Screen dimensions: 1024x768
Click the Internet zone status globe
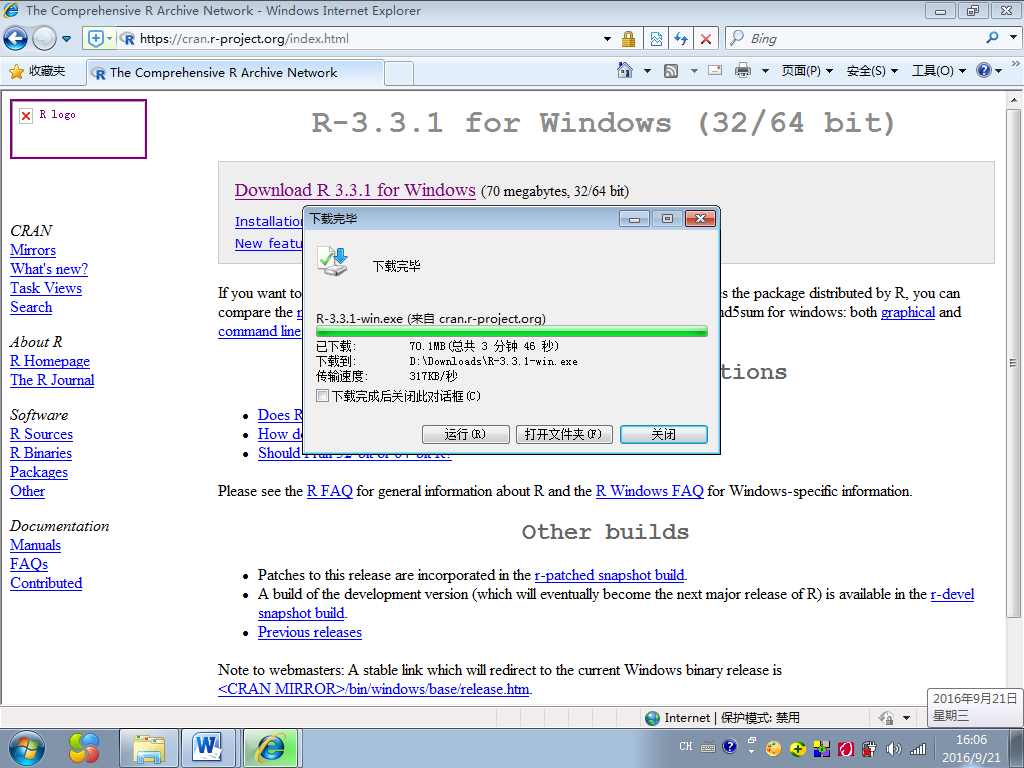click(x=652, y=718)
